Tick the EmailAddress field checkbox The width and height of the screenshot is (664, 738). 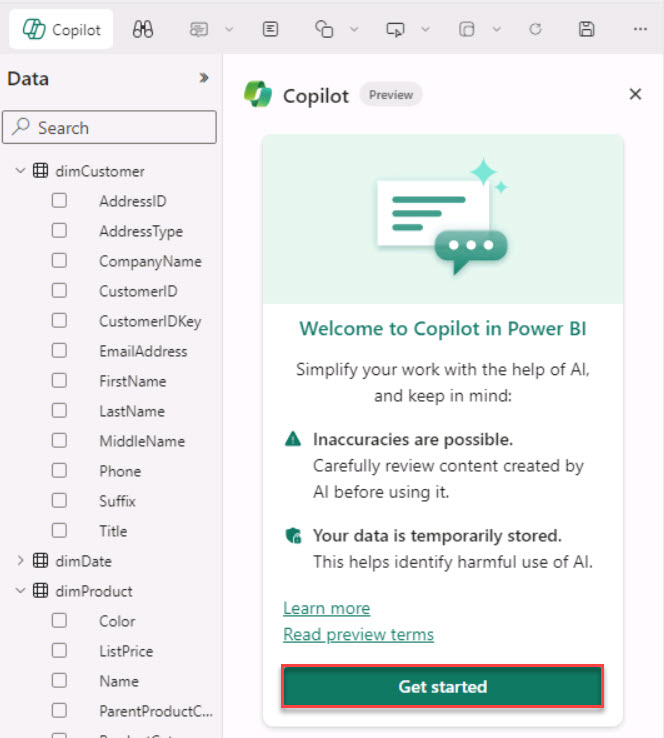[x=60, y=351]
